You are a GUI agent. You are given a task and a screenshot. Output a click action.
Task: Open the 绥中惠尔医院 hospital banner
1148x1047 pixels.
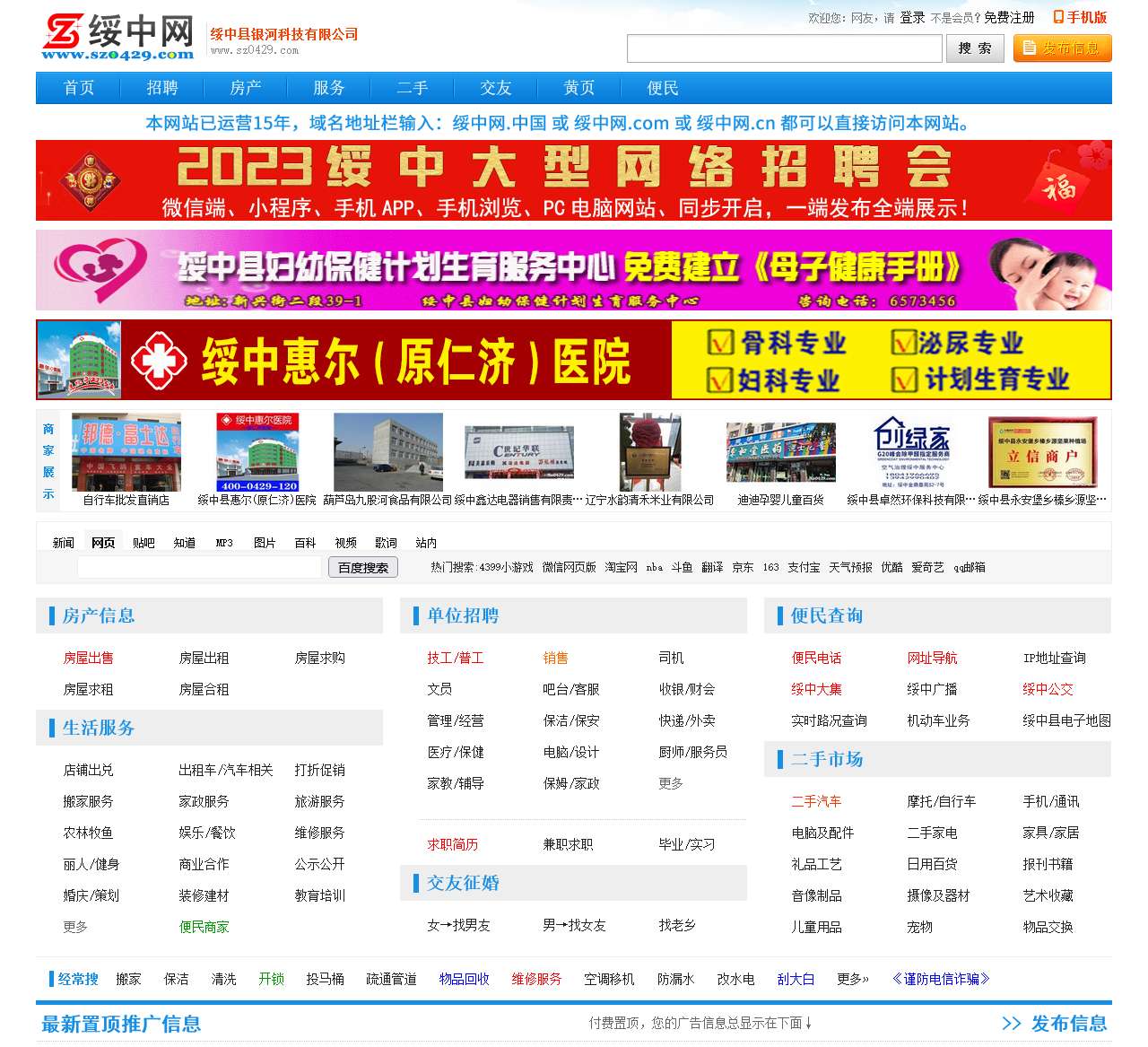tap(574, 360)
